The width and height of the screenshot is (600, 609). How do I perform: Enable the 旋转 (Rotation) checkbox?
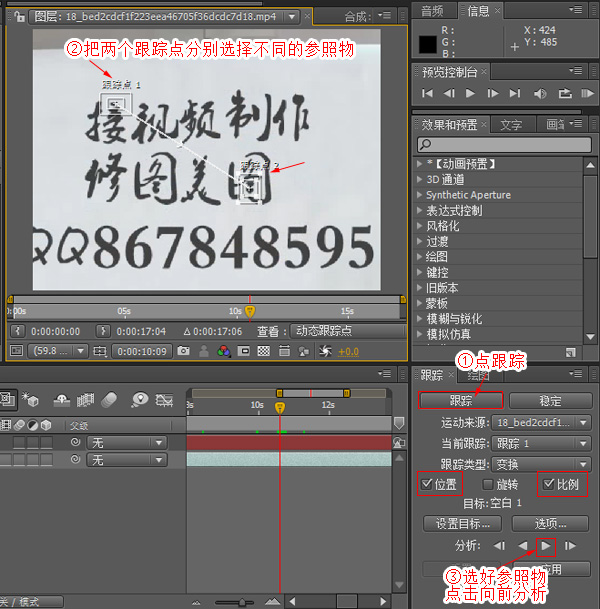487,484
